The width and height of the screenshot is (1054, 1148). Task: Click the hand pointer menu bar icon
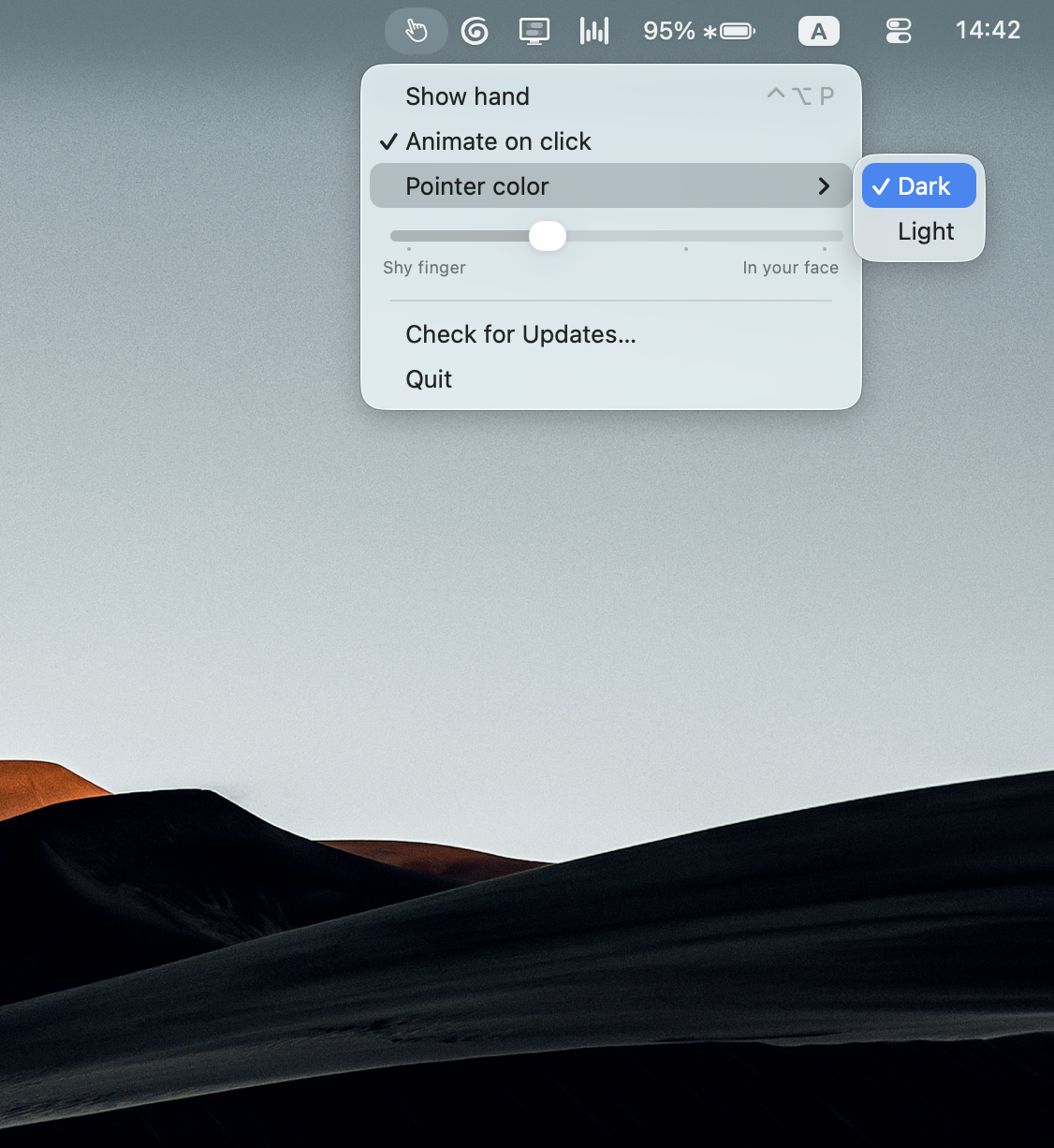(x=416, y=32)
